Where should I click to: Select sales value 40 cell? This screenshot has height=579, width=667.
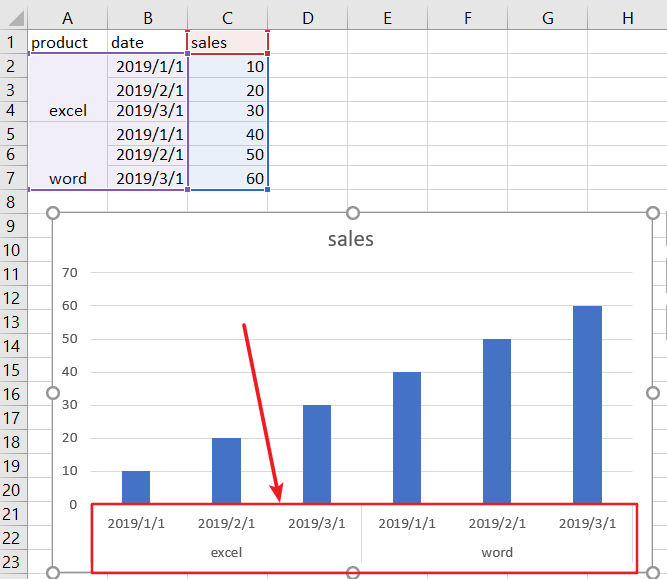[227, 134]
